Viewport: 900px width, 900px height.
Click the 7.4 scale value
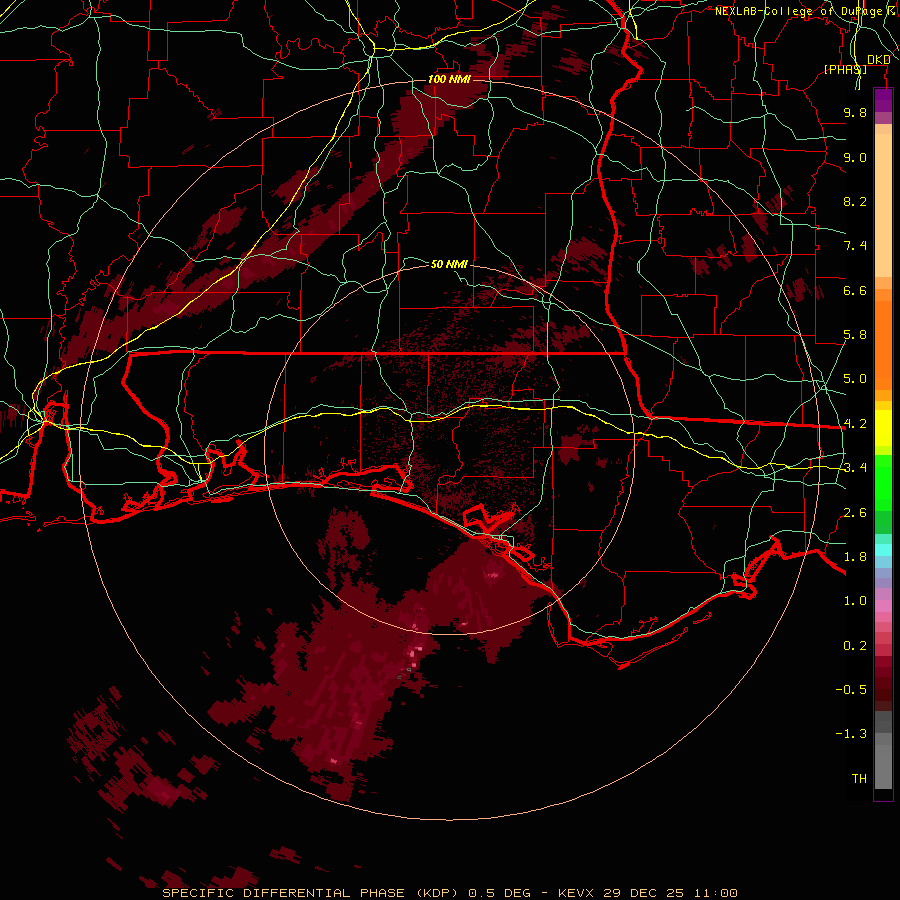[855, 246]
